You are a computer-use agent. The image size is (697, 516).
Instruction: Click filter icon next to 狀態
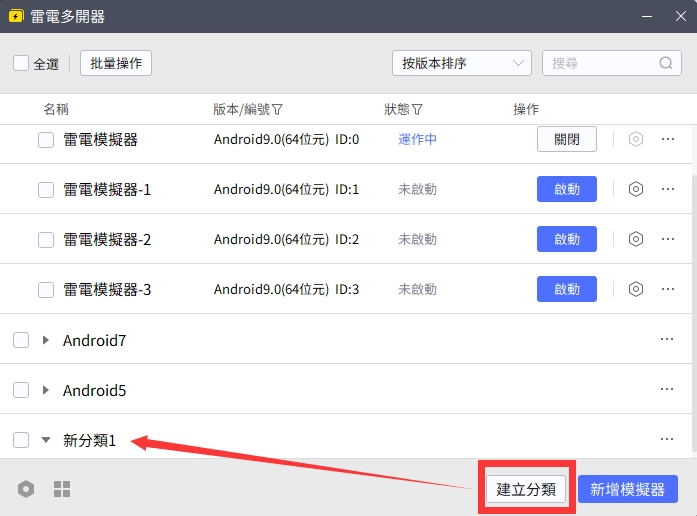pyautogui.click(x=417, y=109)
